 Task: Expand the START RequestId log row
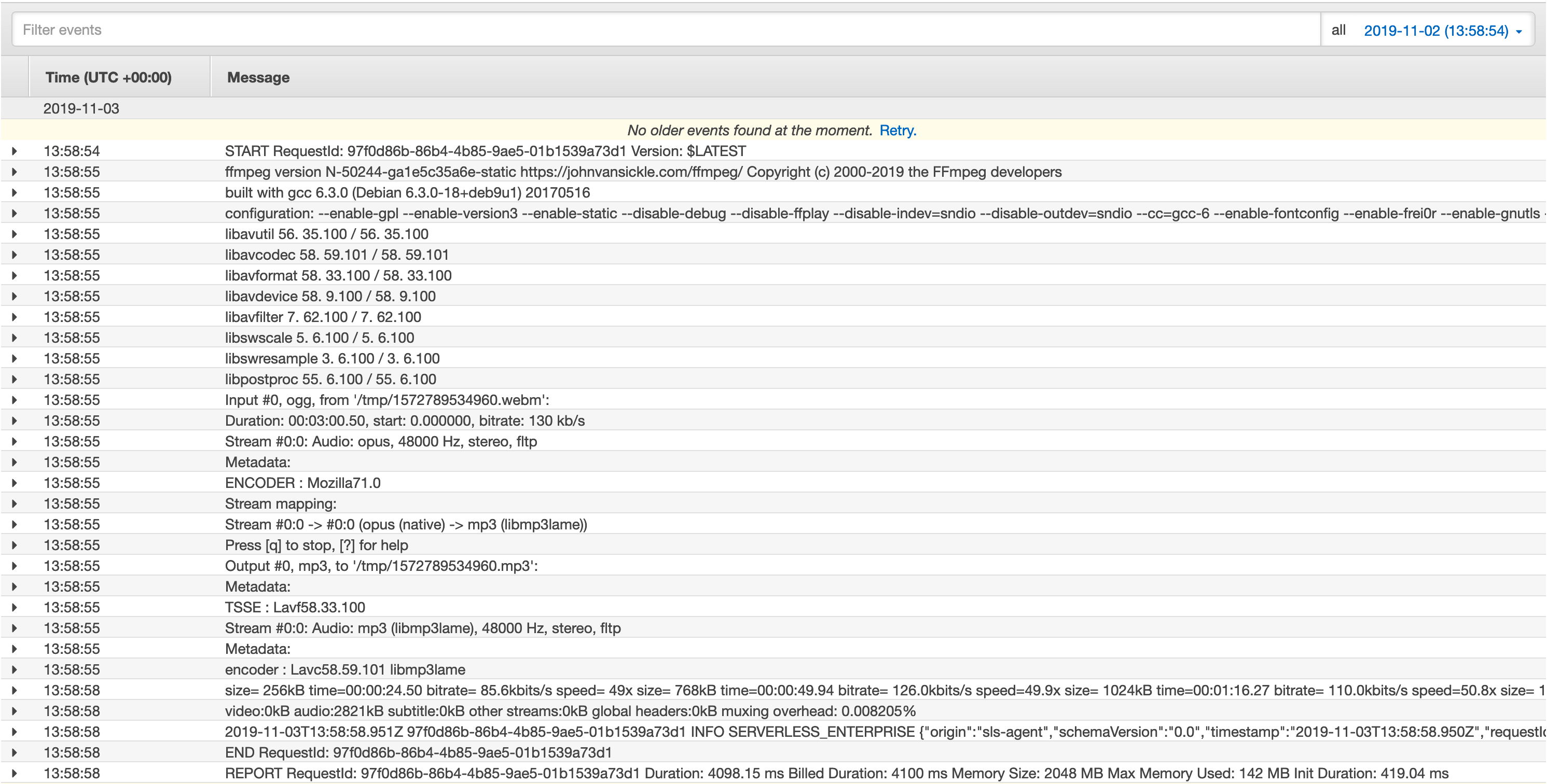pyautogui.click(x=15, y=151)
